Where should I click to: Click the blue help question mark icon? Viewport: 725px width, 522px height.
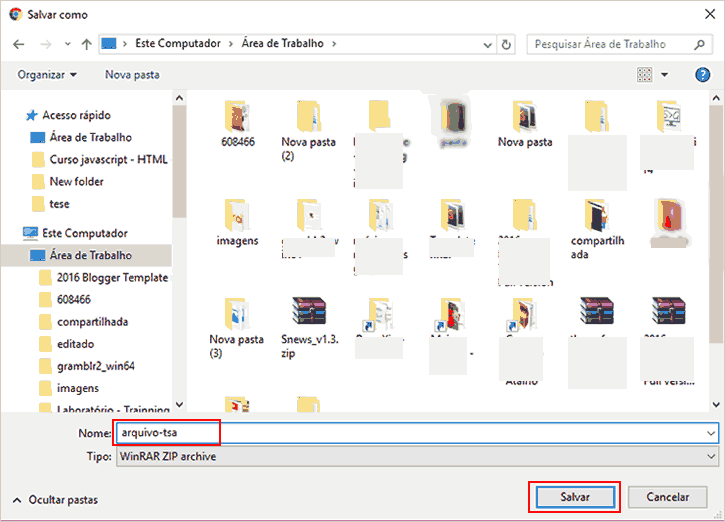pyautogui.click(x=702, y=75)
